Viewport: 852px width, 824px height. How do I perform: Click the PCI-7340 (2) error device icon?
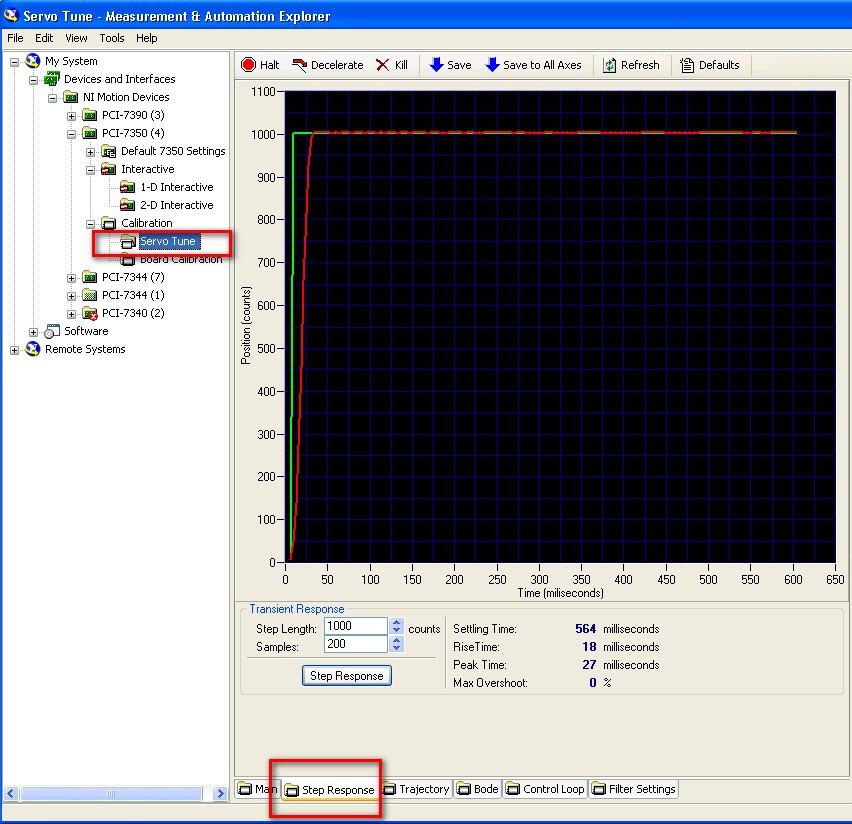pos(90,313)
